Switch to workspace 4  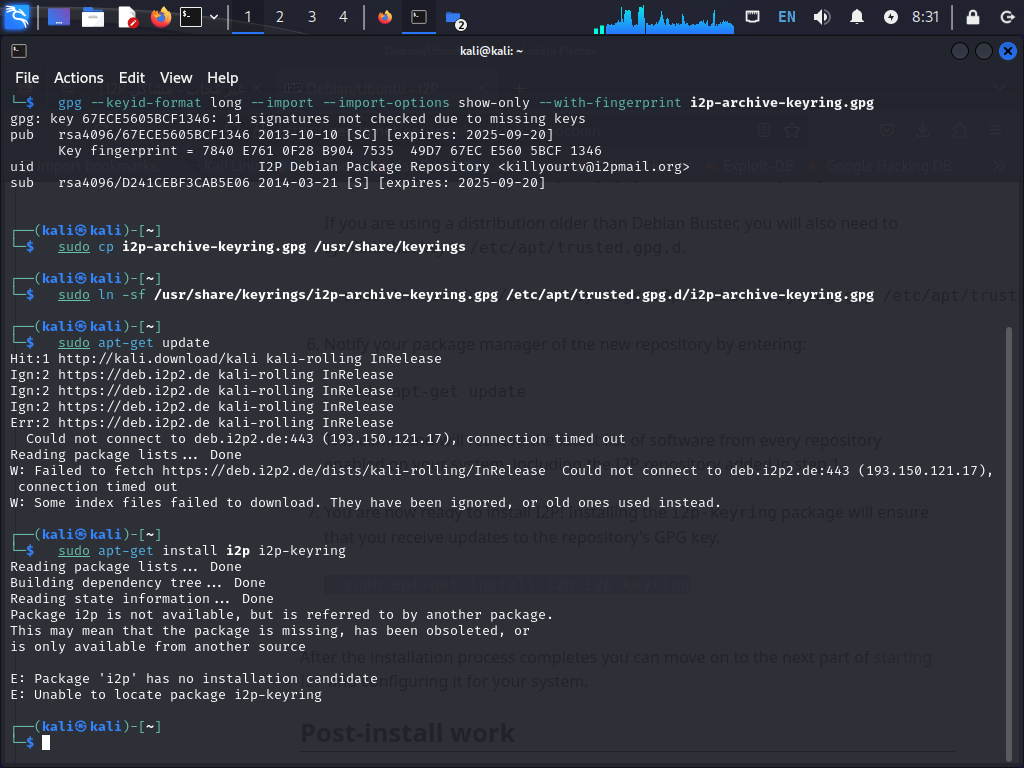click(344, 17)
